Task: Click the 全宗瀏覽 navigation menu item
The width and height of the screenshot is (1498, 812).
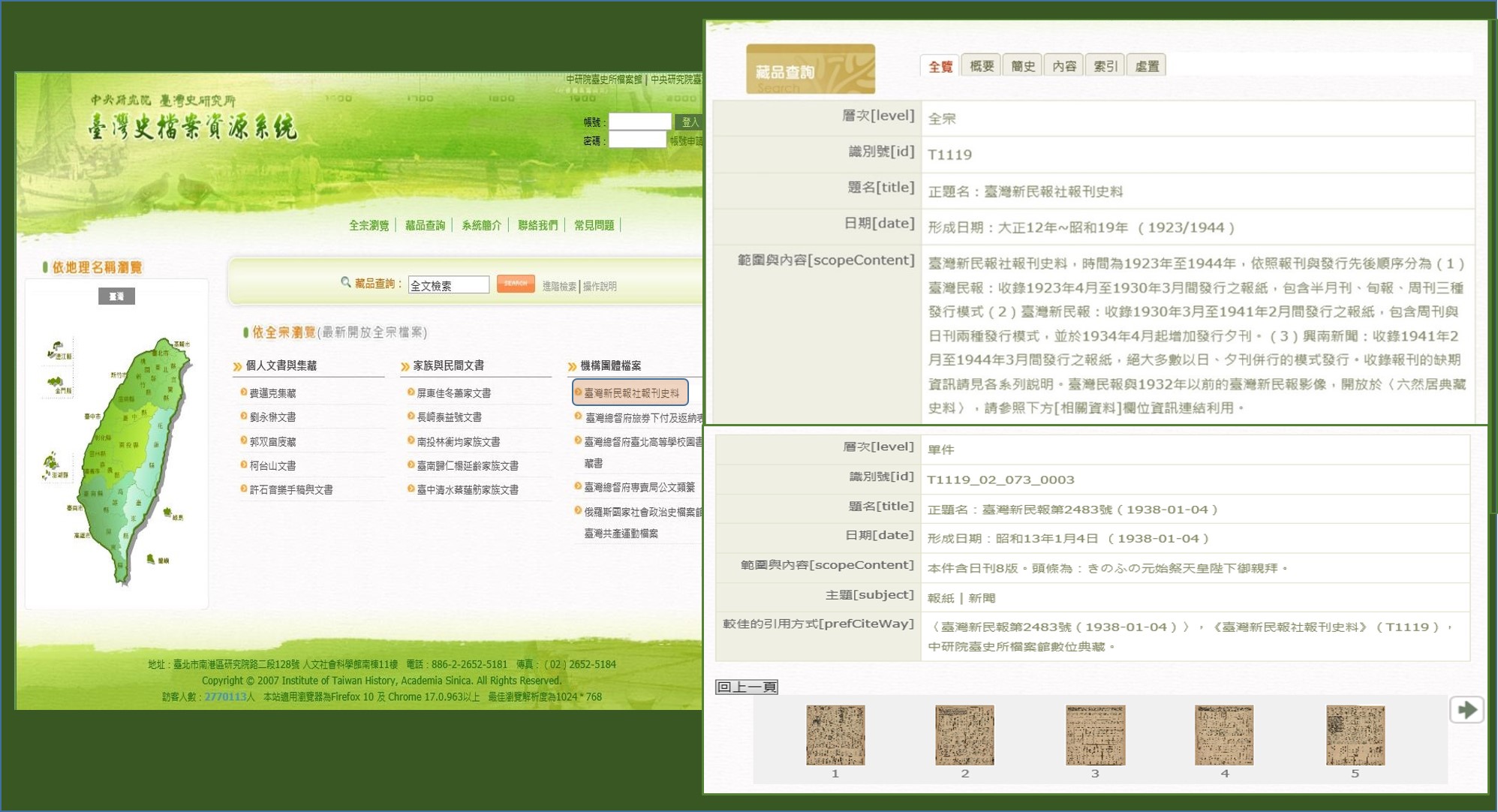Action: [x=368, y=225]
